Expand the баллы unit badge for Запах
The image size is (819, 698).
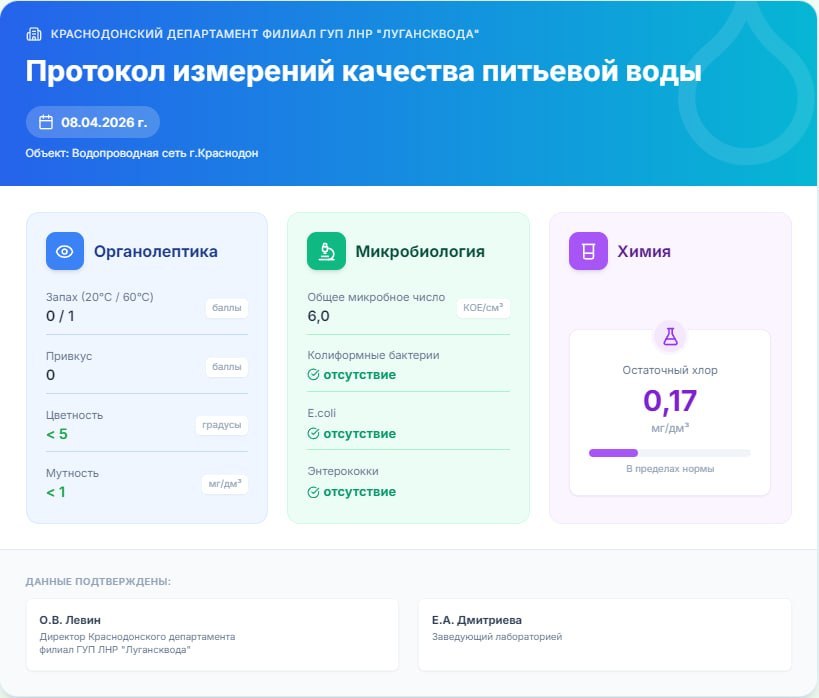227,309
